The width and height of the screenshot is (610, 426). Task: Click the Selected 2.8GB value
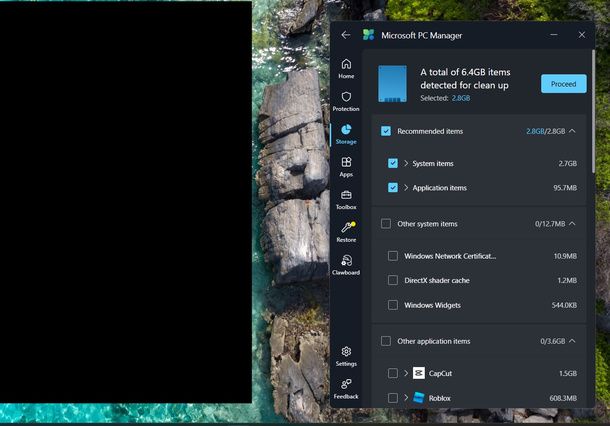click(x=461, y=98)
